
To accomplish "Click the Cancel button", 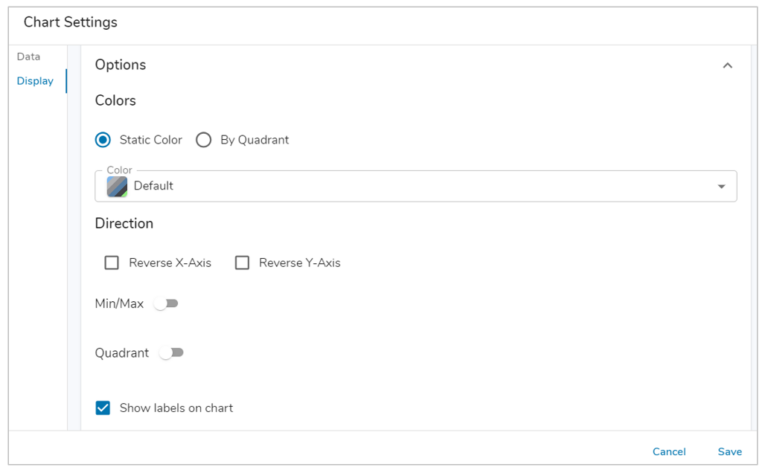I will (669, 452).
